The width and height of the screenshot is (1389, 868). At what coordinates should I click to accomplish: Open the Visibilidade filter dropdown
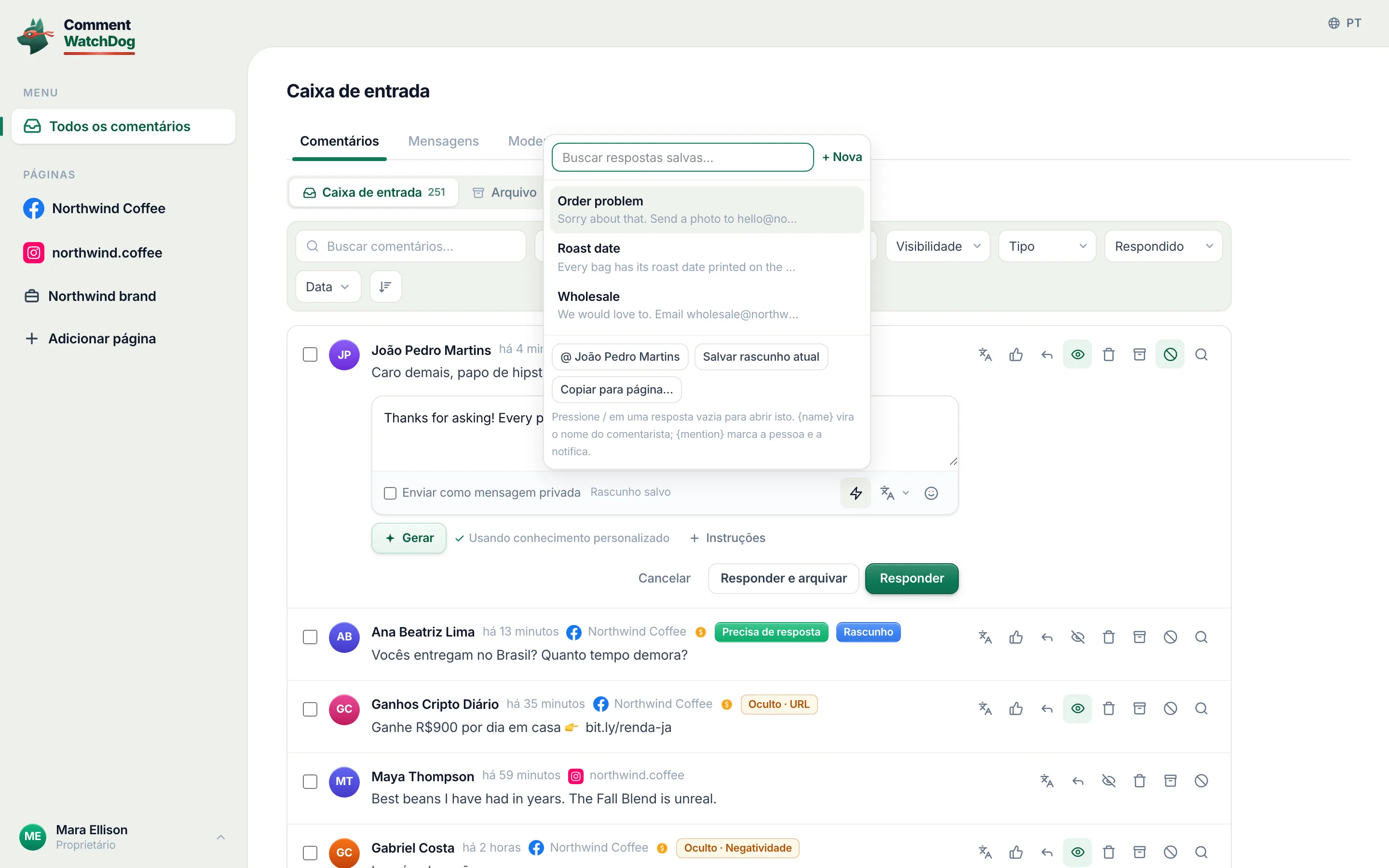pyautogui.click(x=938, y=246)
